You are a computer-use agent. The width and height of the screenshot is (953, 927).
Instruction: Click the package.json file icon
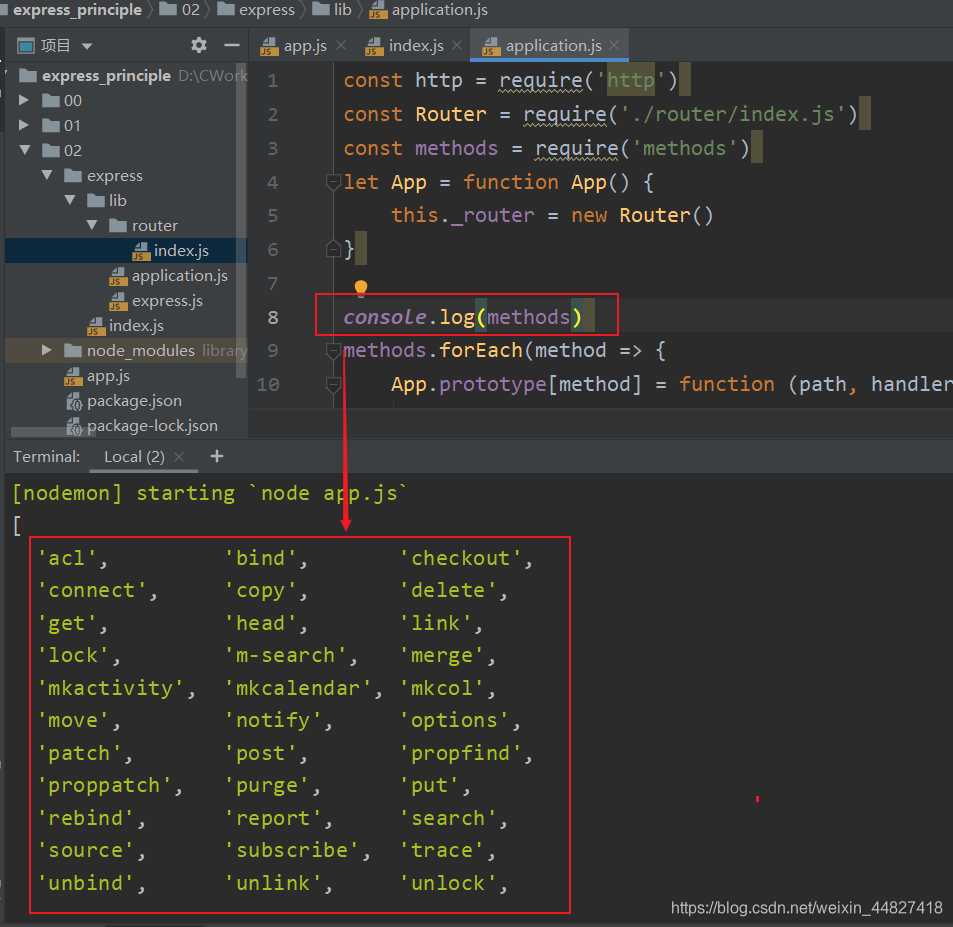click(x=74, y=401)
